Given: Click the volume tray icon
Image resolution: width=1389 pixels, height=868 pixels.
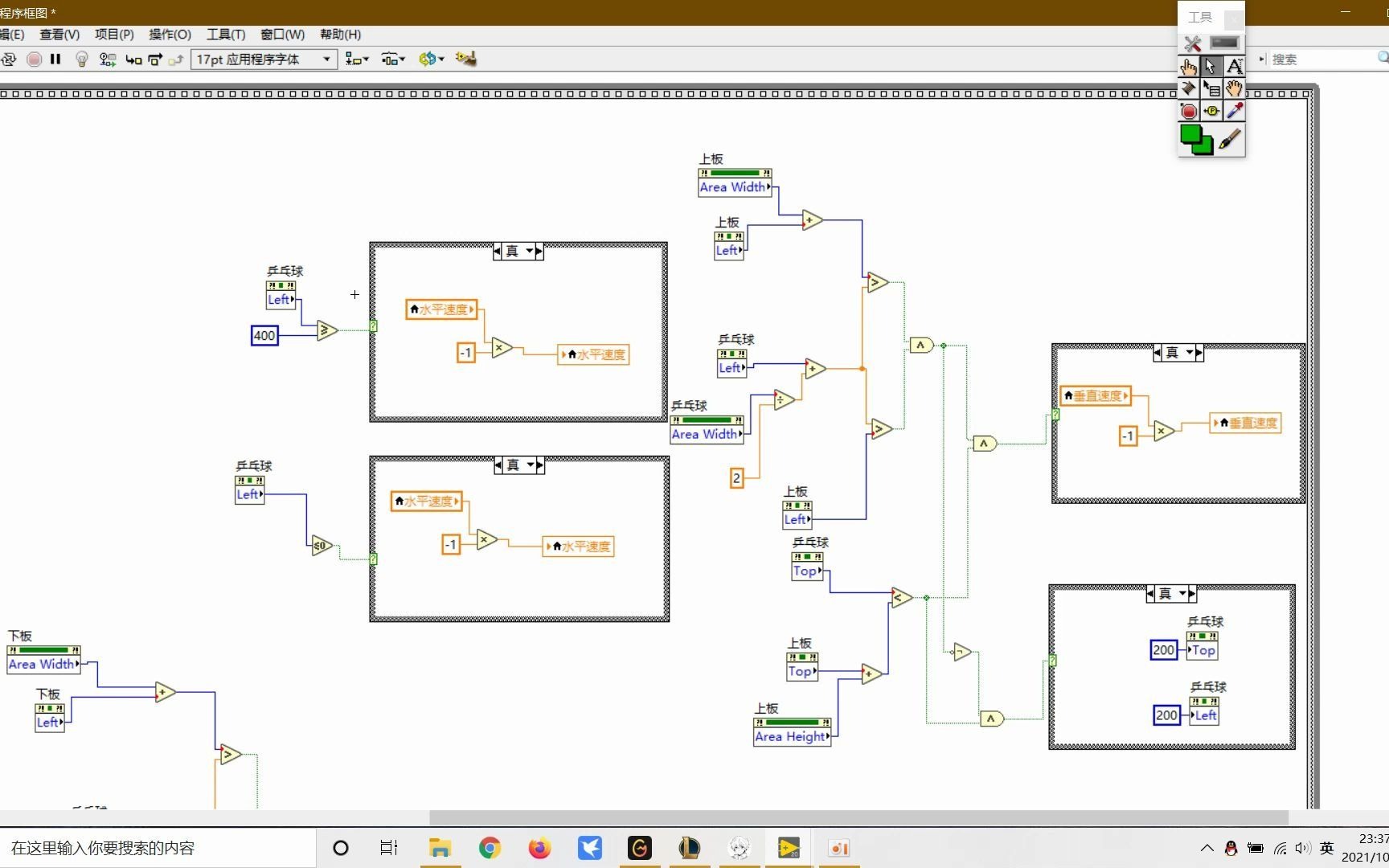Looking at the screenshot, I should (x=1303, y=848).
